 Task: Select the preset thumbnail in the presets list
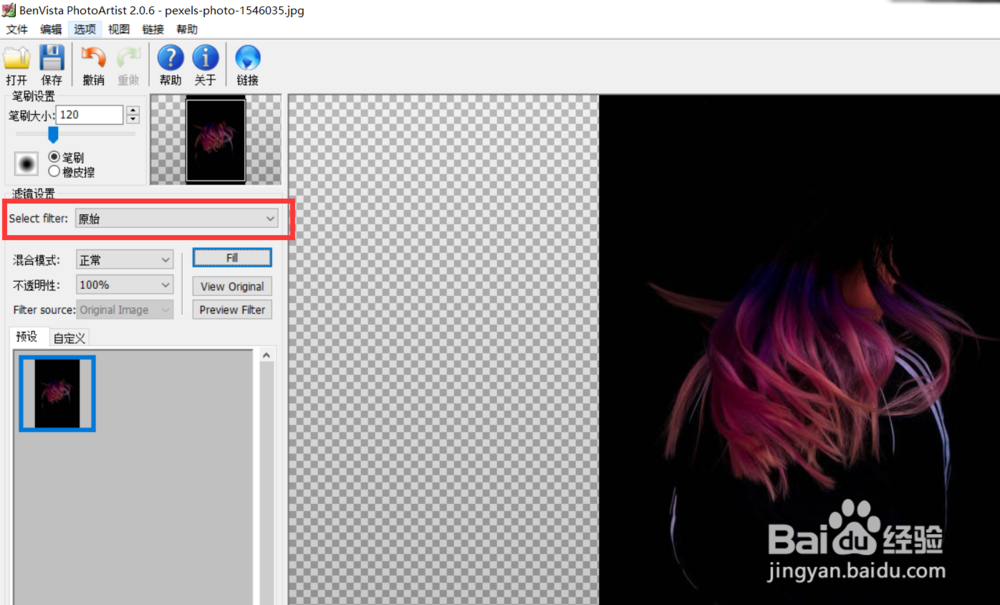57,393
